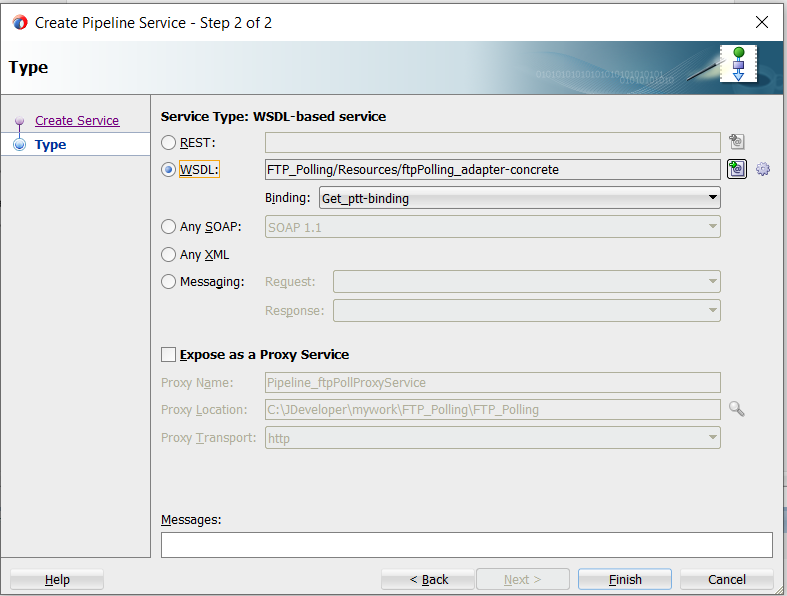Open the Binding dropdown Get_ptt-binding
Viewport: 787px width, 596px height.
click(519, 198)
